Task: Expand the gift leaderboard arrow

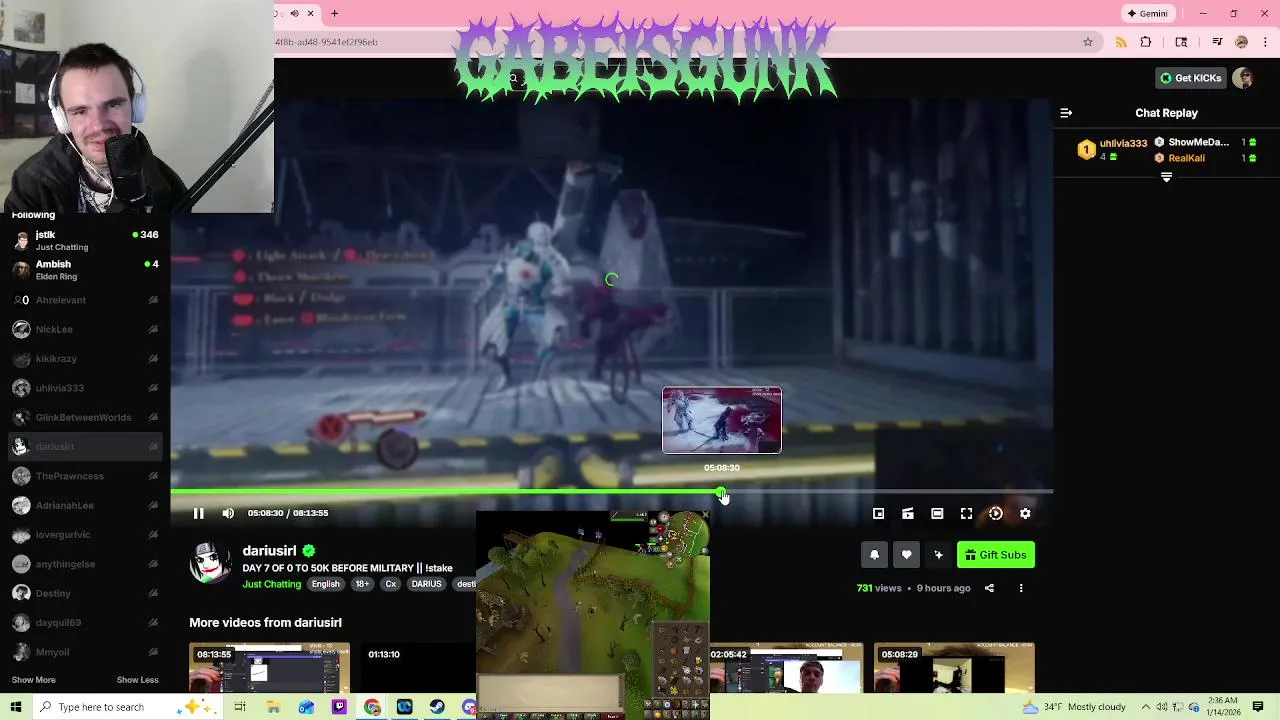Action: click(1166, 177)
